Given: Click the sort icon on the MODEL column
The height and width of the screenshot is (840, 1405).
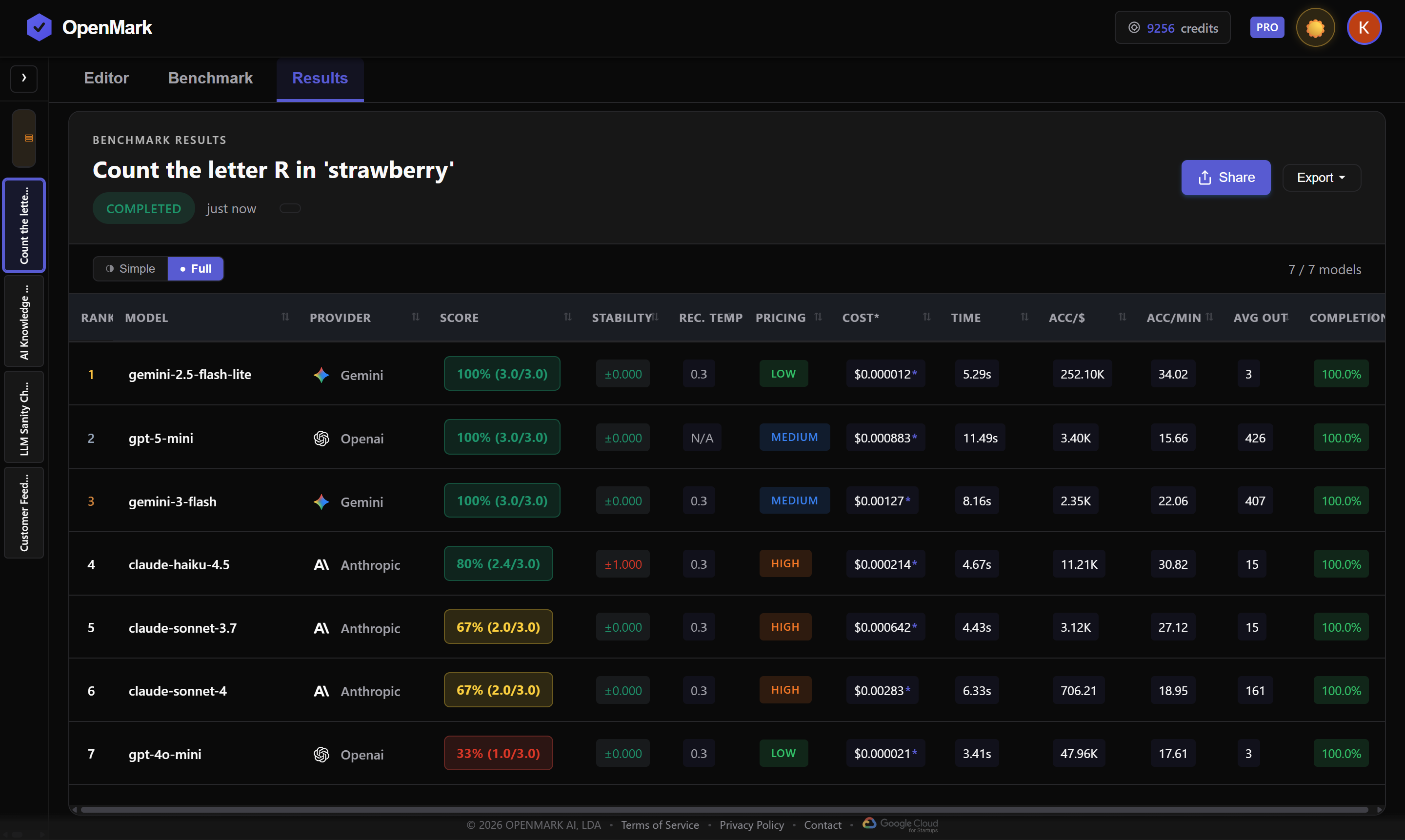Looking at the screenshot, I should [x=285, y=317].
